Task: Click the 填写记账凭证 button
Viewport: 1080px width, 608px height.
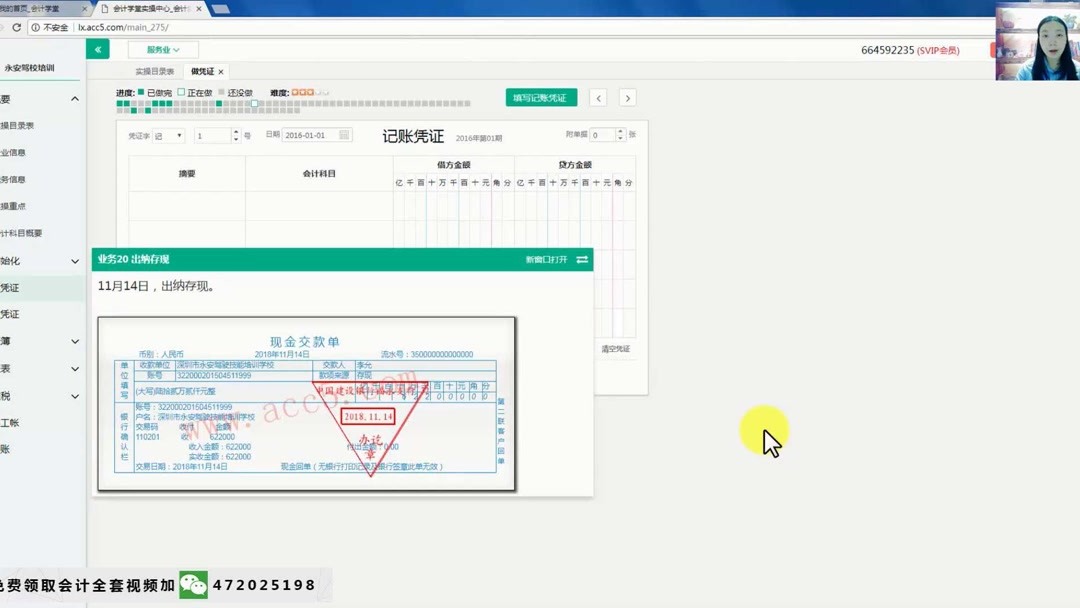Action: (x=542, y=97)
